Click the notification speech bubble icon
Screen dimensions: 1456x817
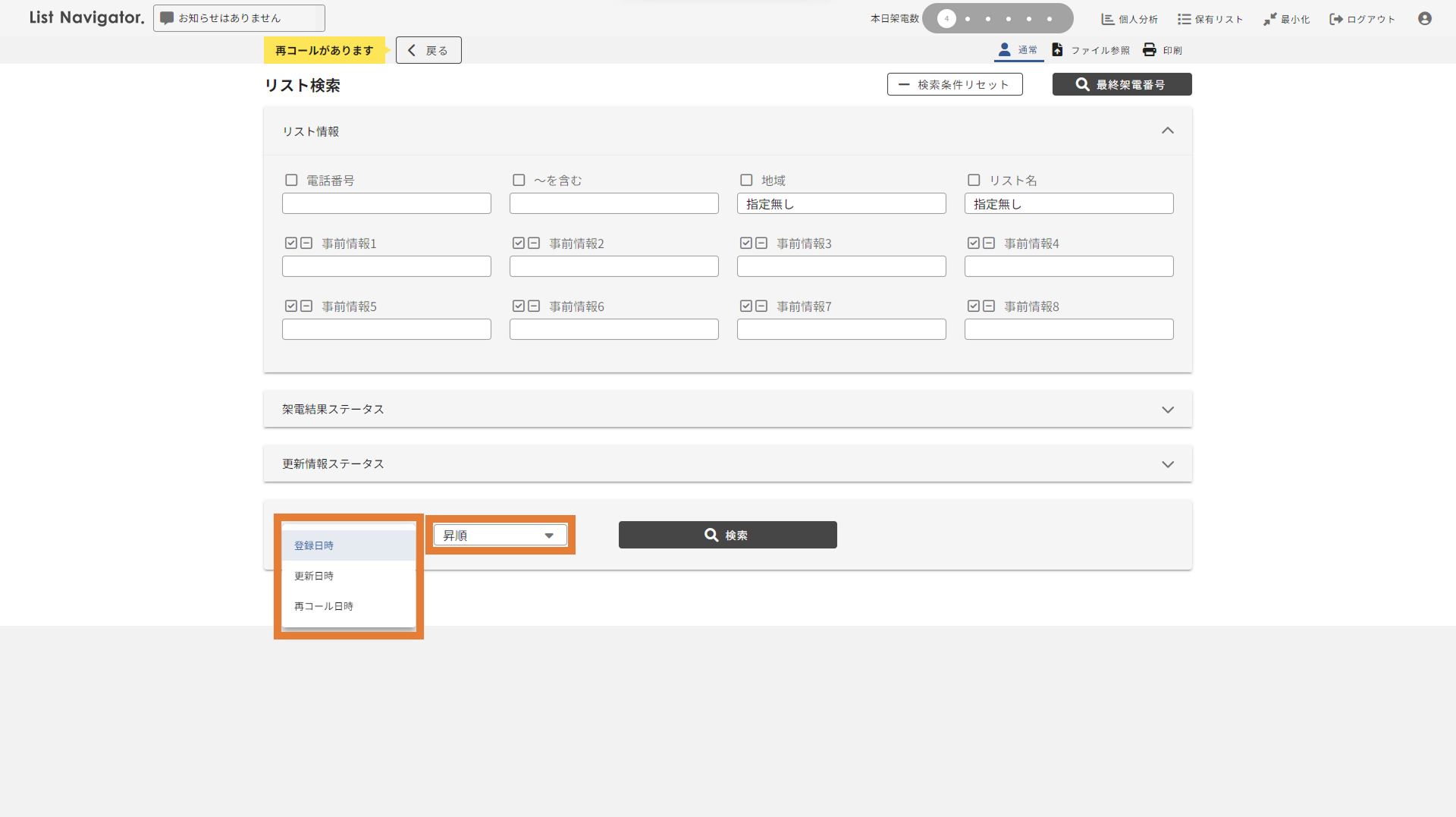click(167, 18)
